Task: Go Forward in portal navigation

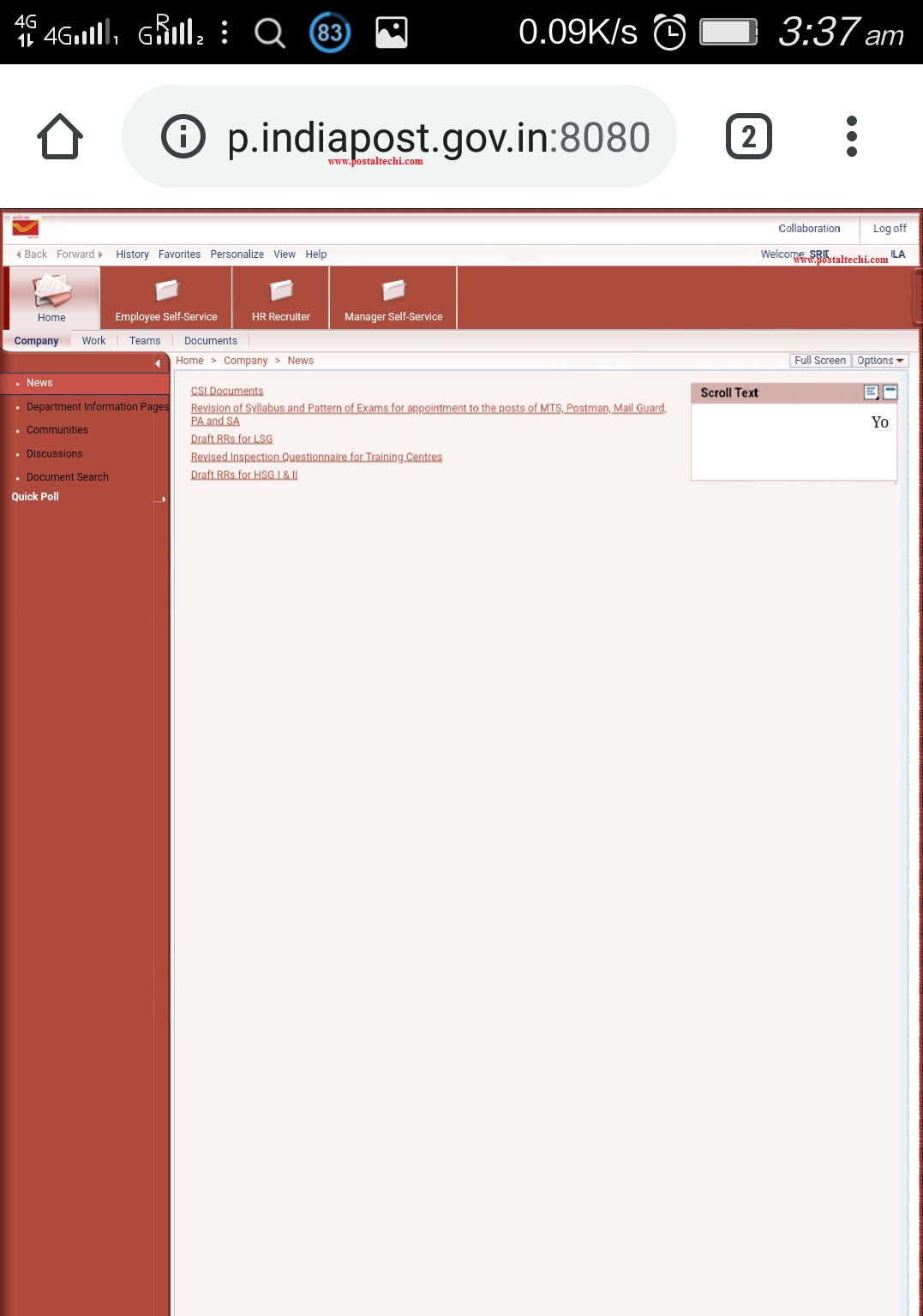Action: point(80,254)
